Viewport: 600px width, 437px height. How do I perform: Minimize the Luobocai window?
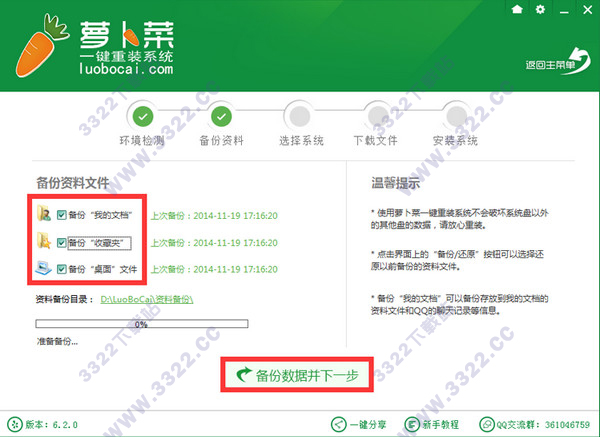pyautogui.click(x=564, y=10)
